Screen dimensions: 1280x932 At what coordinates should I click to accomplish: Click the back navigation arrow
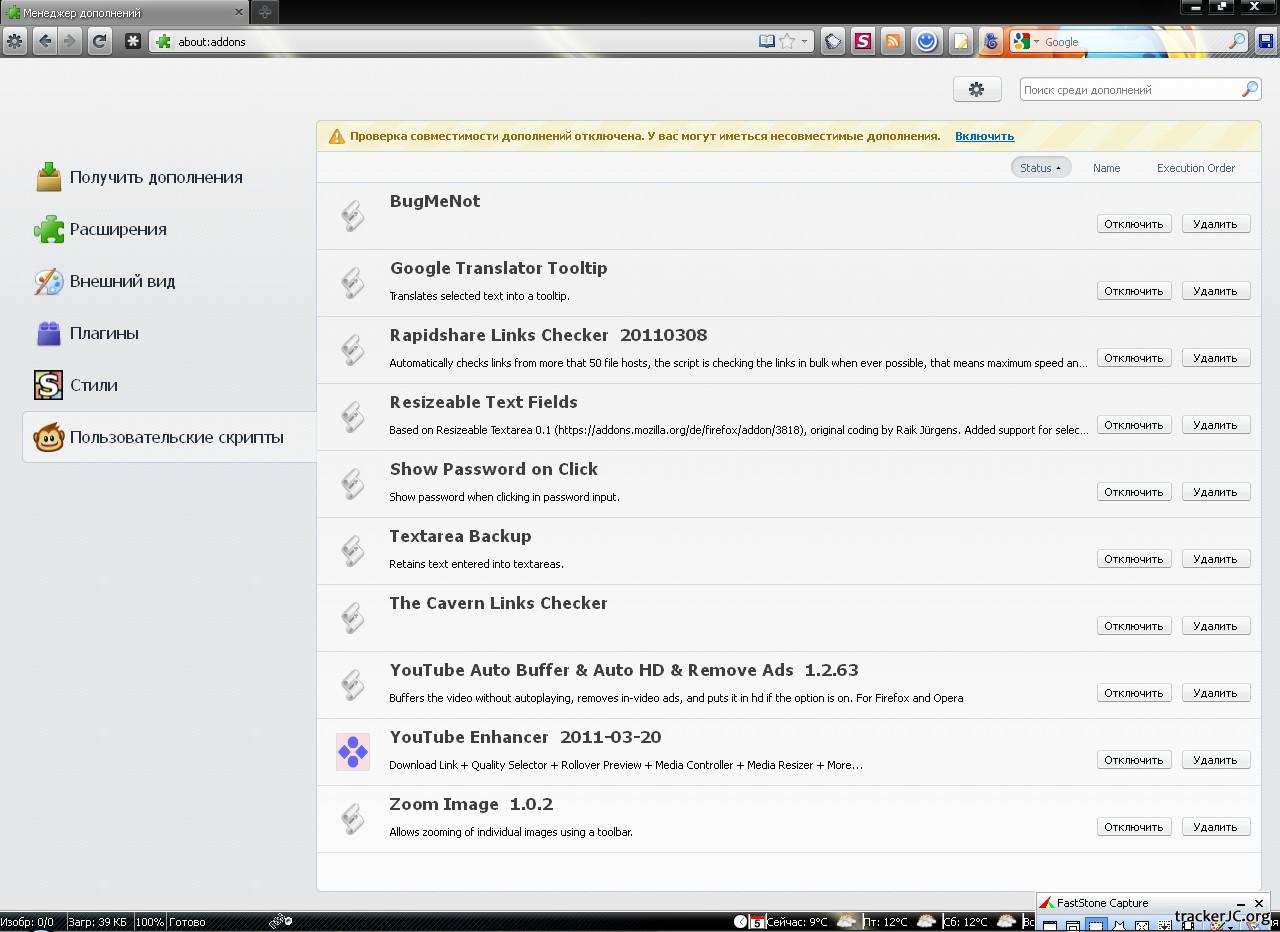tap(44, 41)
